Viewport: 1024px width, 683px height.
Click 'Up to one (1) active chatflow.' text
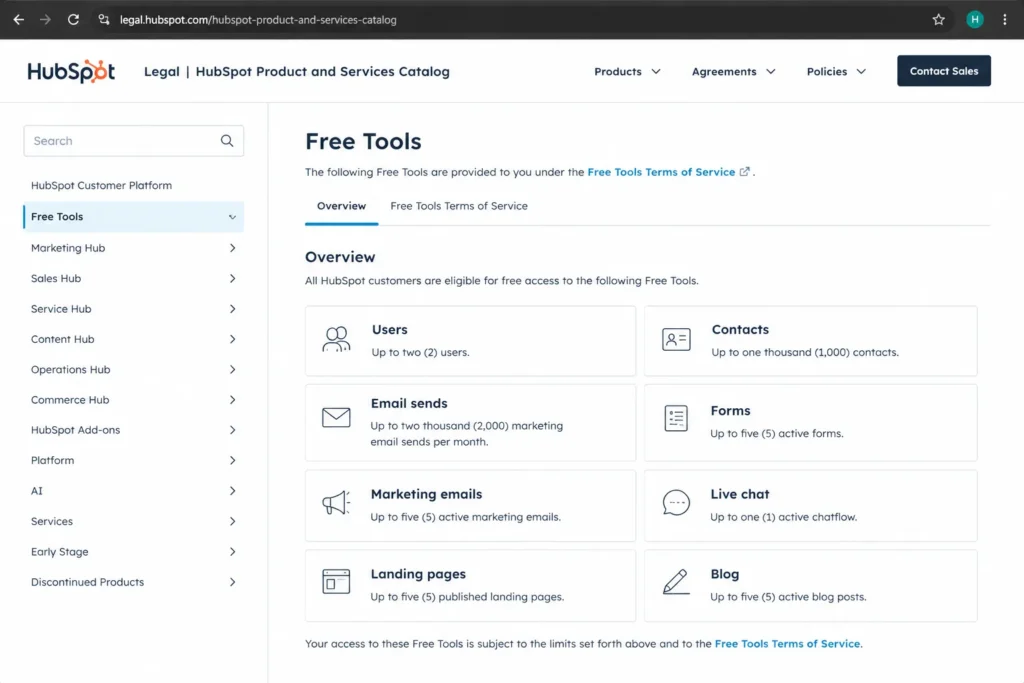pos(783,516)
